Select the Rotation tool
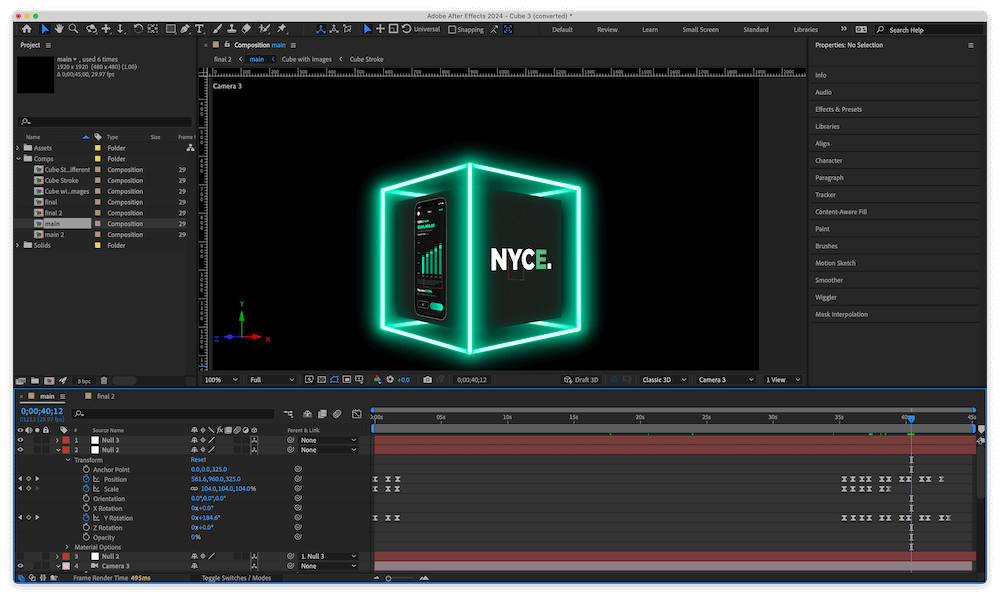The width and height of the screenshot is (1000, 599). coord(138,29)
